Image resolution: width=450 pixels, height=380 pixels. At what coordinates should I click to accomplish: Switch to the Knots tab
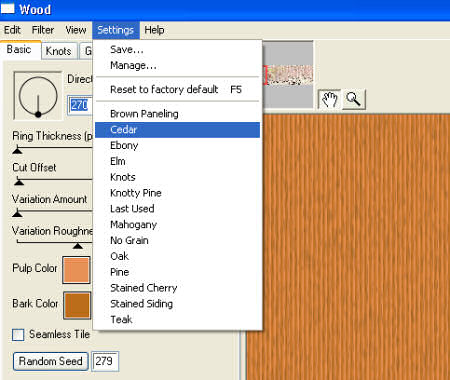[x=59, y=51]
